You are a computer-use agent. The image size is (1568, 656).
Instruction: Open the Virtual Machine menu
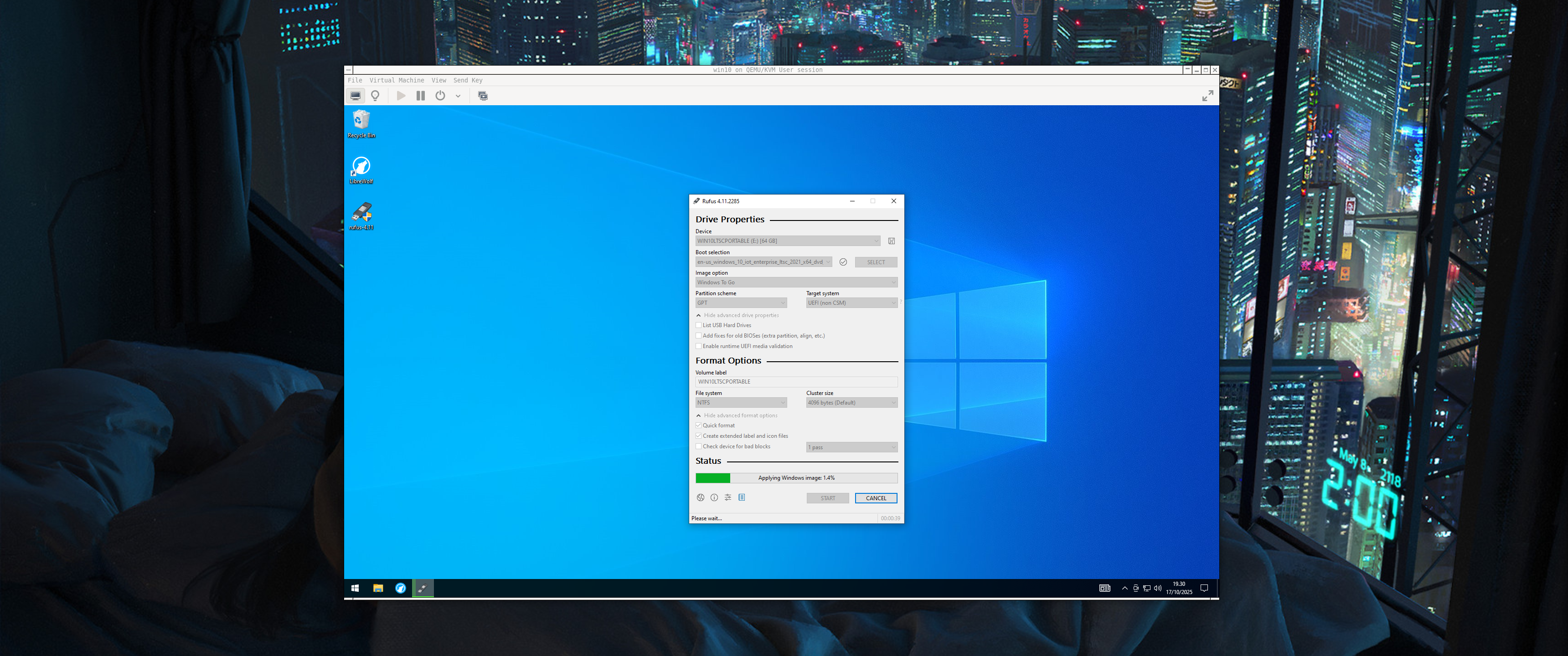coord(396,80)
